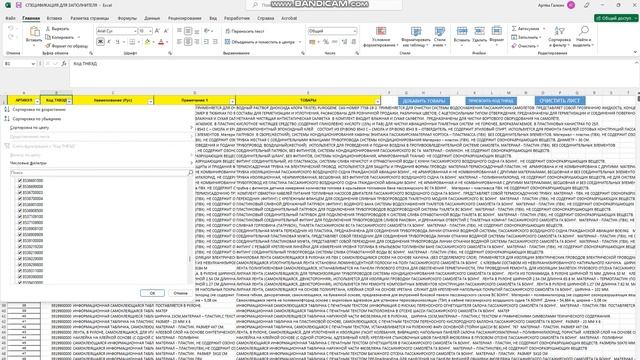Open the font size dropdown
Viewport: 640px width, 360px height.
150,31
